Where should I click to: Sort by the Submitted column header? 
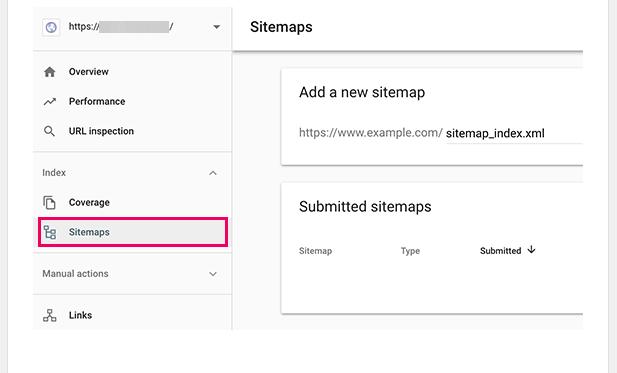(x=501, y=251)
